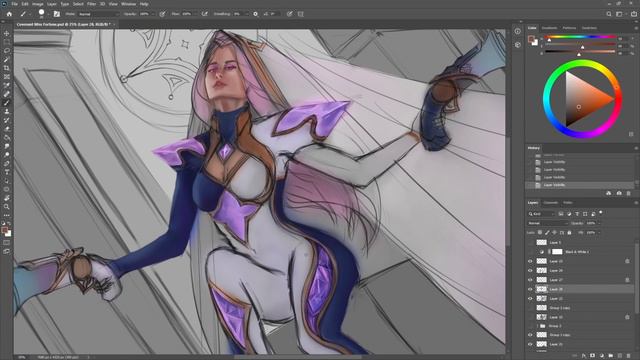
Task: Open brush Mode dropdown in options bar
Action: 98,14
